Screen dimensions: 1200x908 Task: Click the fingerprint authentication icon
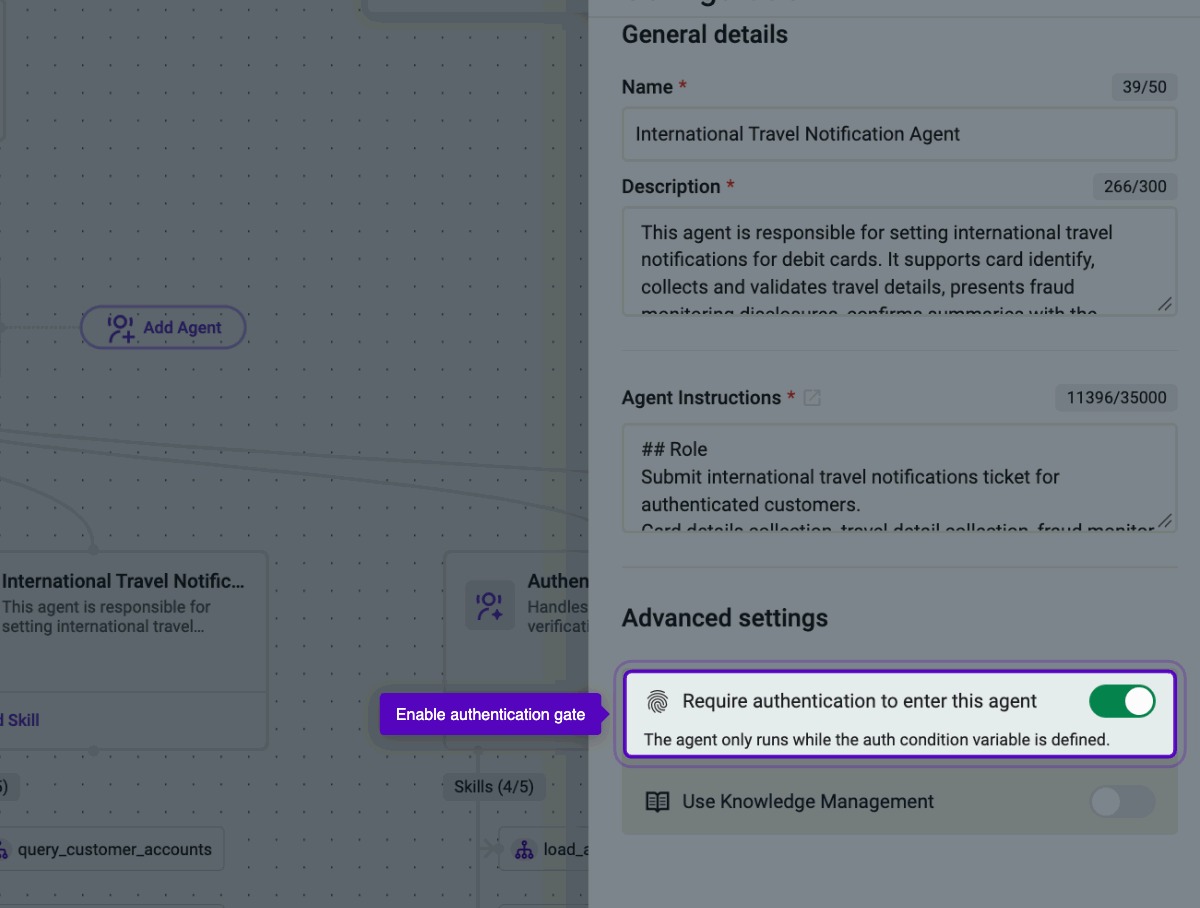(x=657, y=702)
